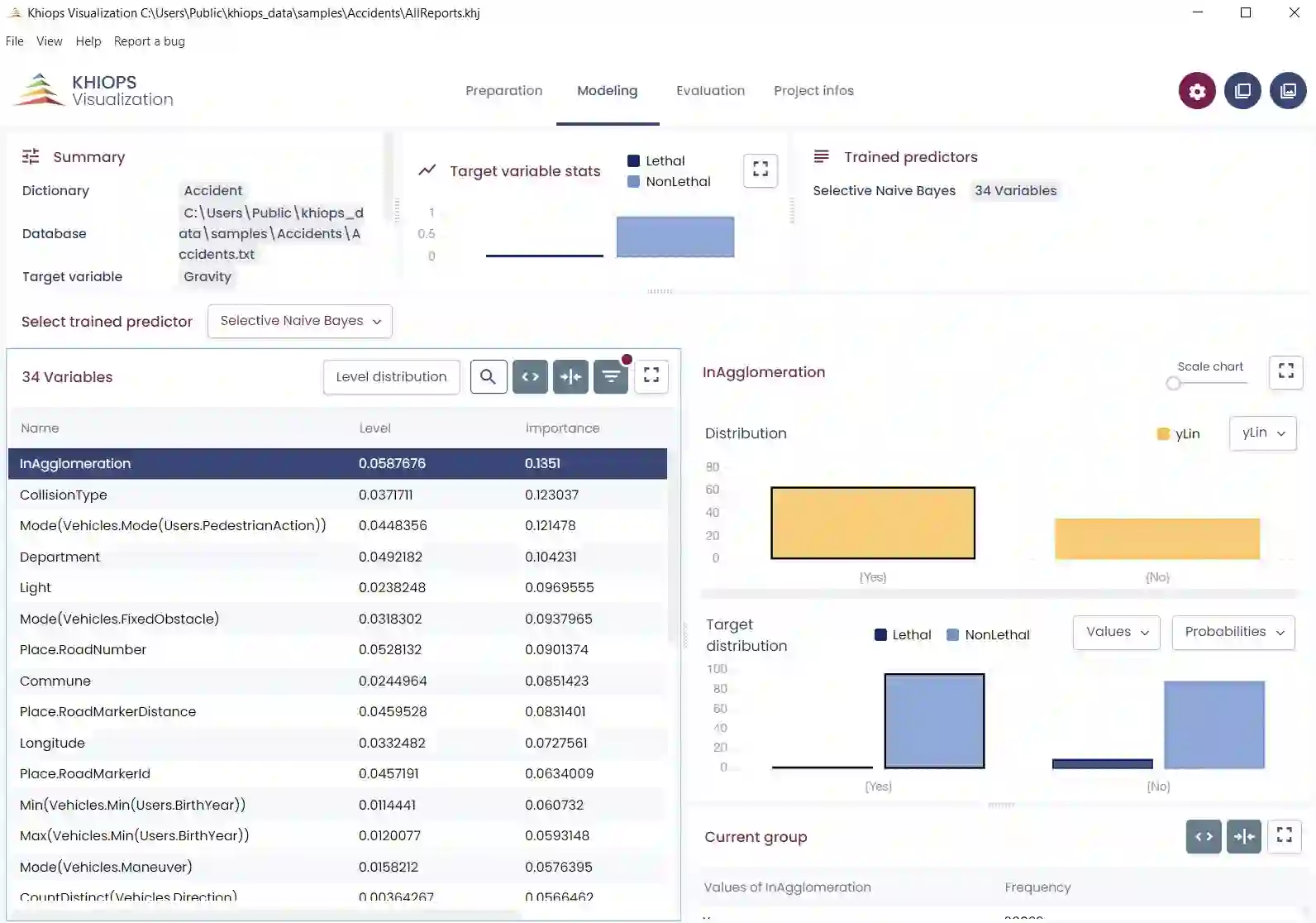The height and width of the screenshot is (923, 1316).
Task: Switch to the Evaluation tab
Action: point(711,91)
